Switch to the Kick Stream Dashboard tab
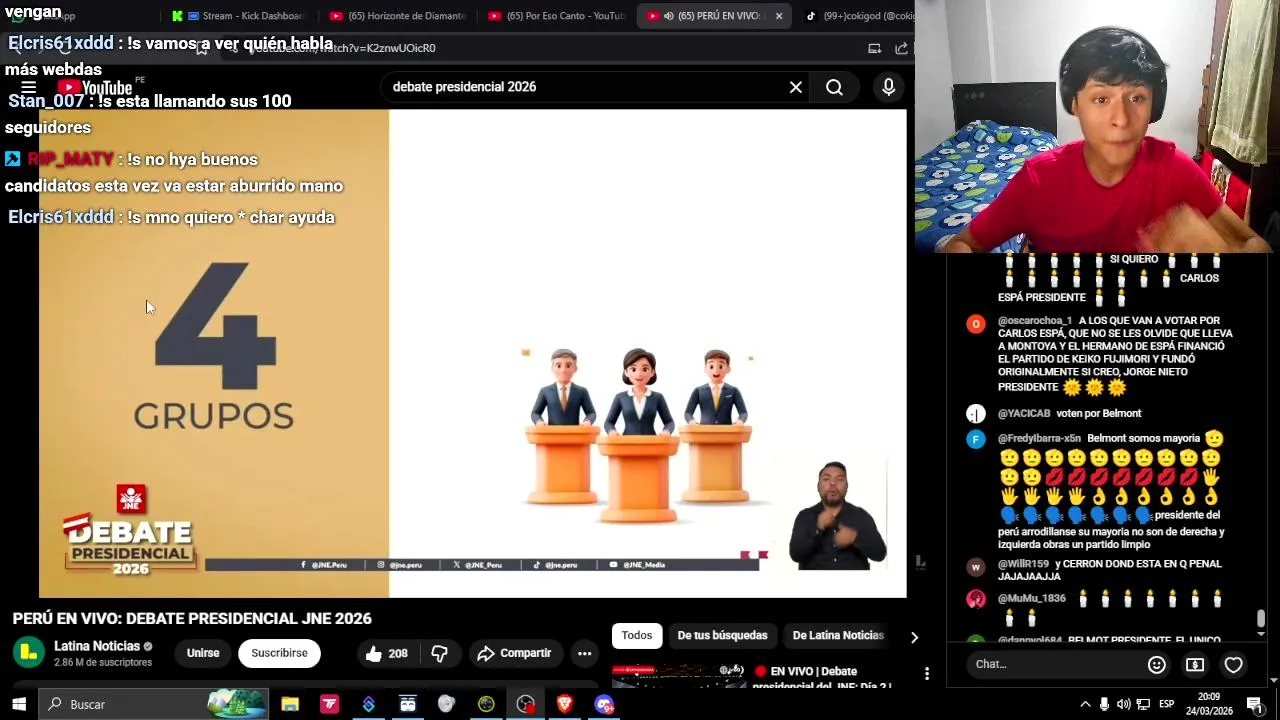 click(x=237, y=16)
